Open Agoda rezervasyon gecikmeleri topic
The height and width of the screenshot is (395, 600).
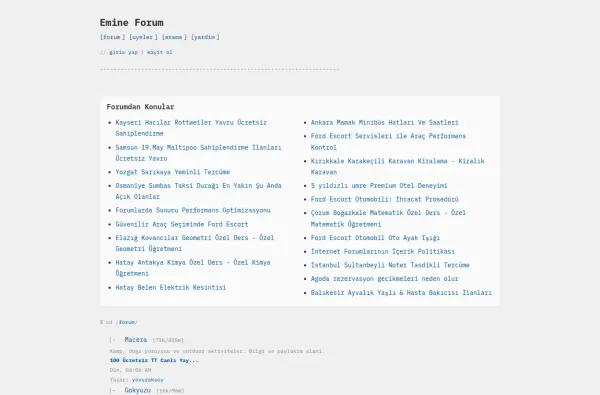[384, 279]
